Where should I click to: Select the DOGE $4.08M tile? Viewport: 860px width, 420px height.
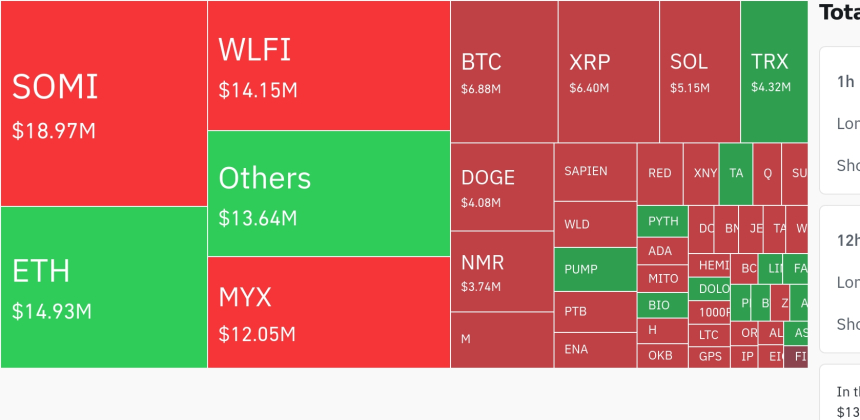pyautogui.click(x=502, y=187)
